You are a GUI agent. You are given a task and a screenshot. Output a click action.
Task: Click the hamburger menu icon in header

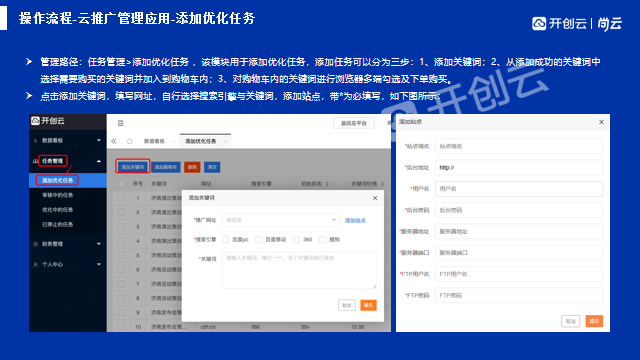(120, 123)
